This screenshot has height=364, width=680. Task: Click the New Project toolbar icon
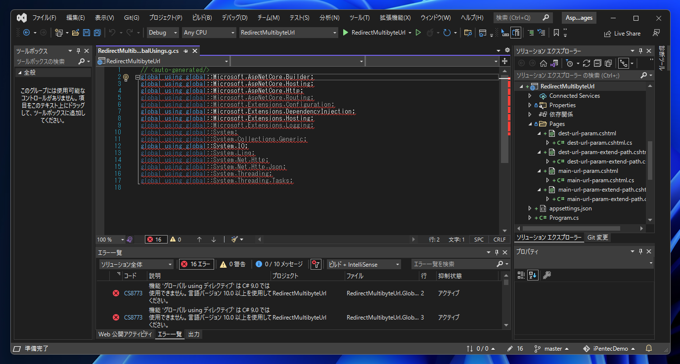point(59,33)
